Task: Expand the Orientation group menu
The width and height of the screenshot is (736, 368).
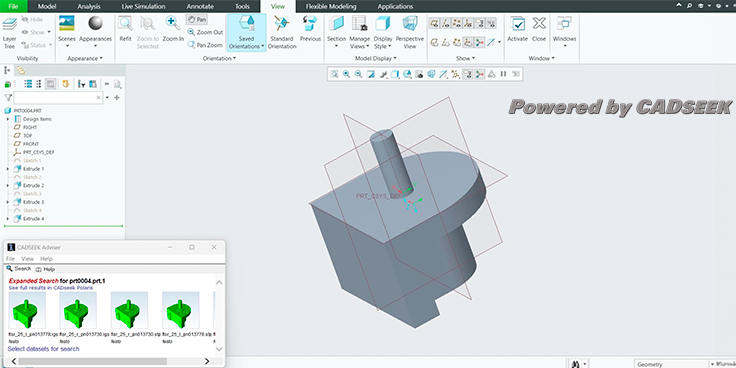Action: pos(219,58)
